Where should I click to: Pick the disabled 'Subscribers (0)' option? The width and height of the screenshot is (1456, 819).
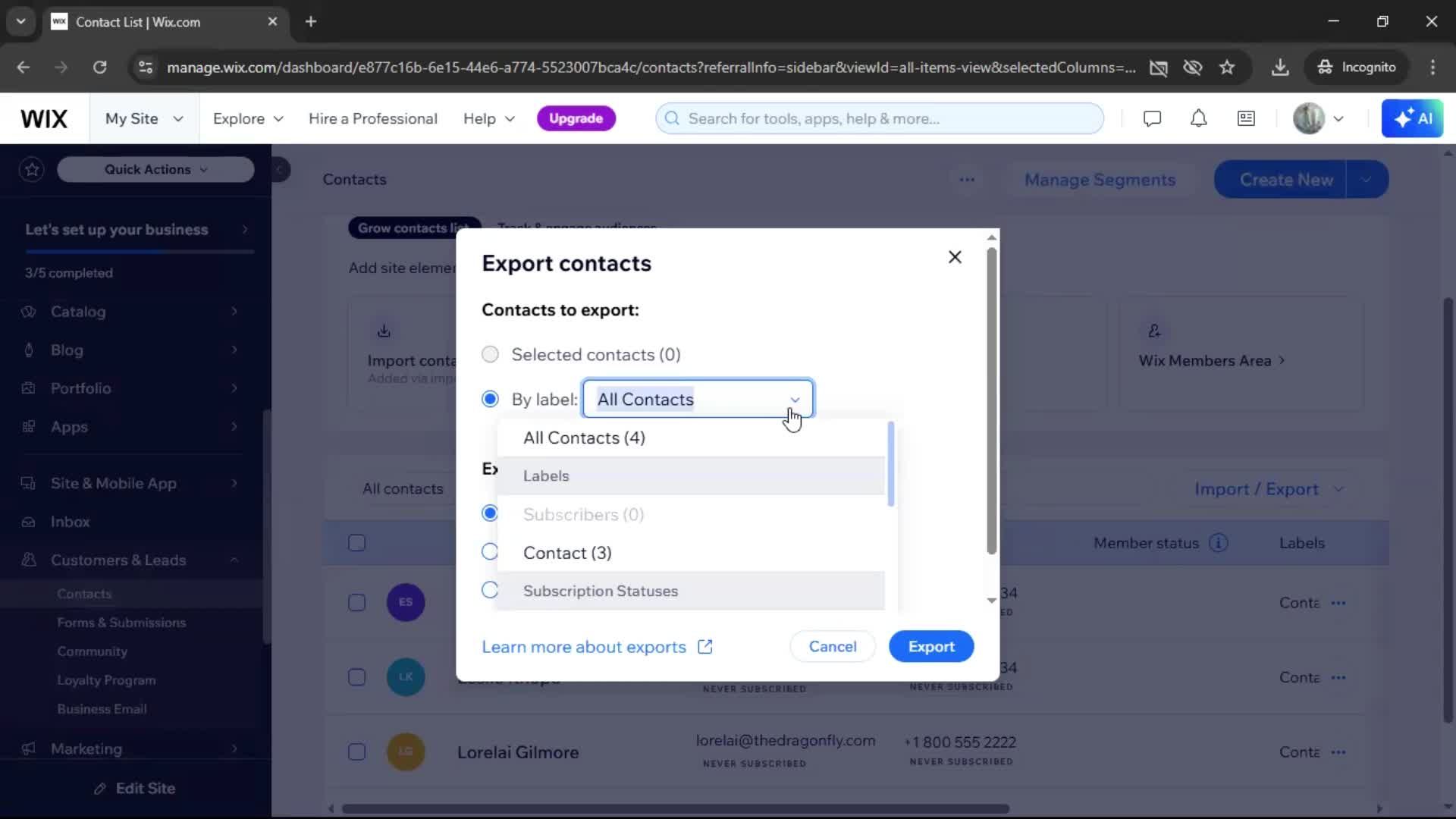[691, 514]
